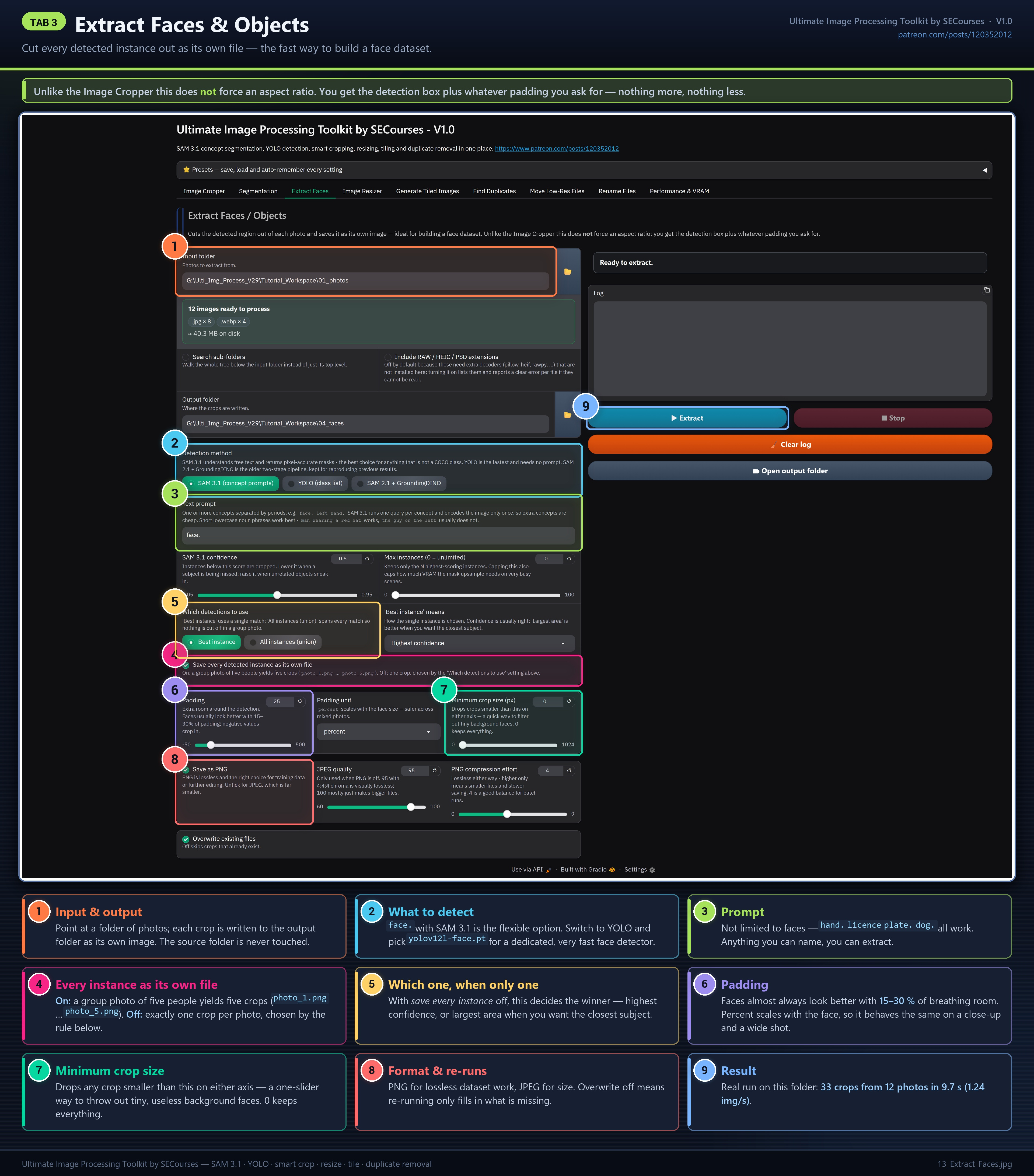Click the Minimum crop size slider
The height and width of the screenshot is (1176, 1034).
[508, 745]
